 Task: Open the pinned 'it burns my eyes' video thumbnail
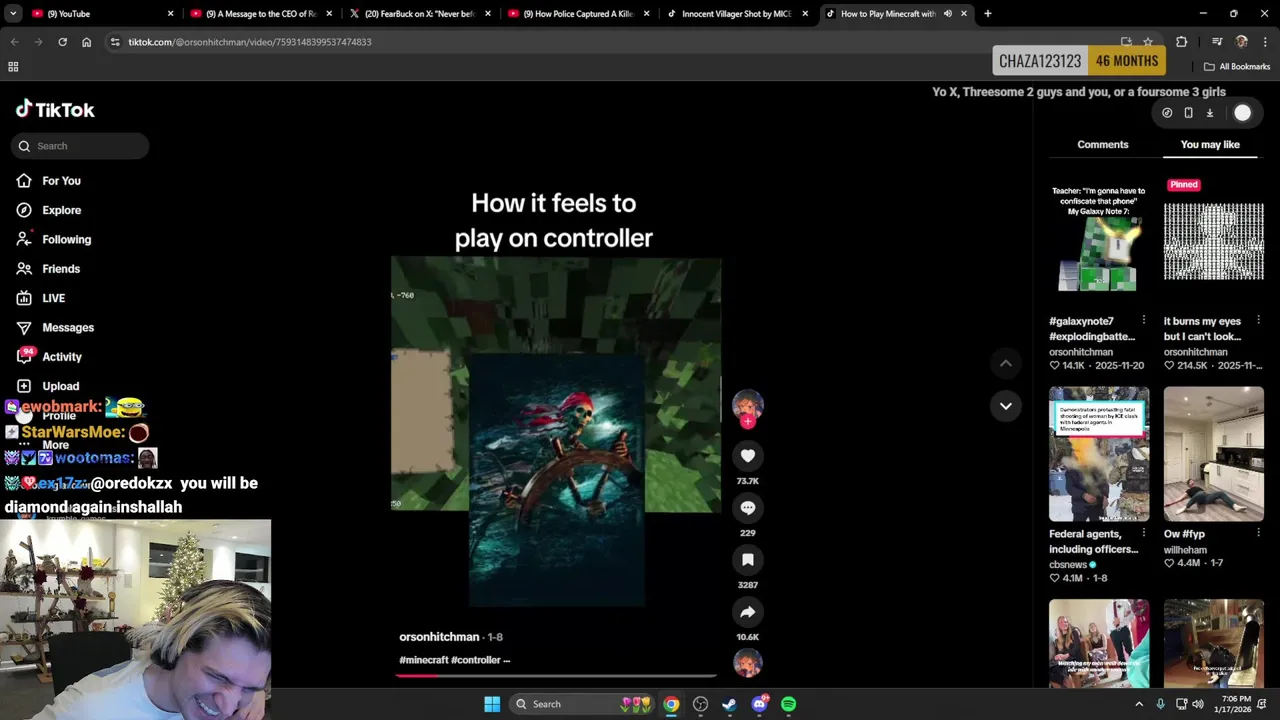pos(1213,241)
